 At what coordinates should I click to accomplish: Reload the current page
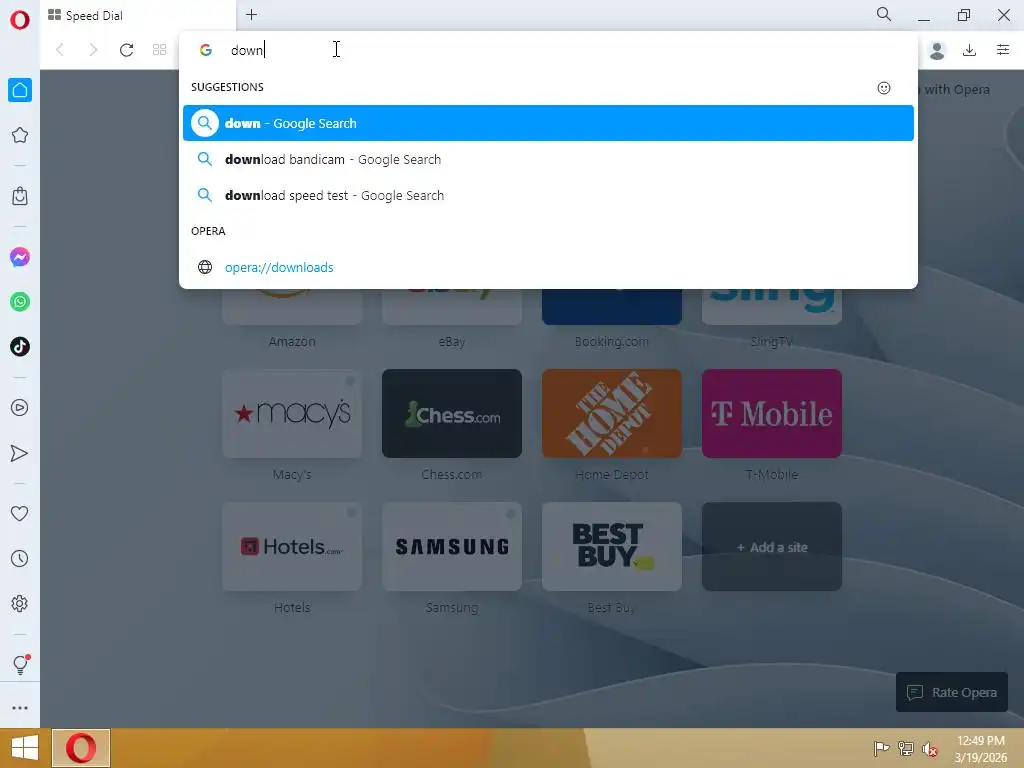127,50
